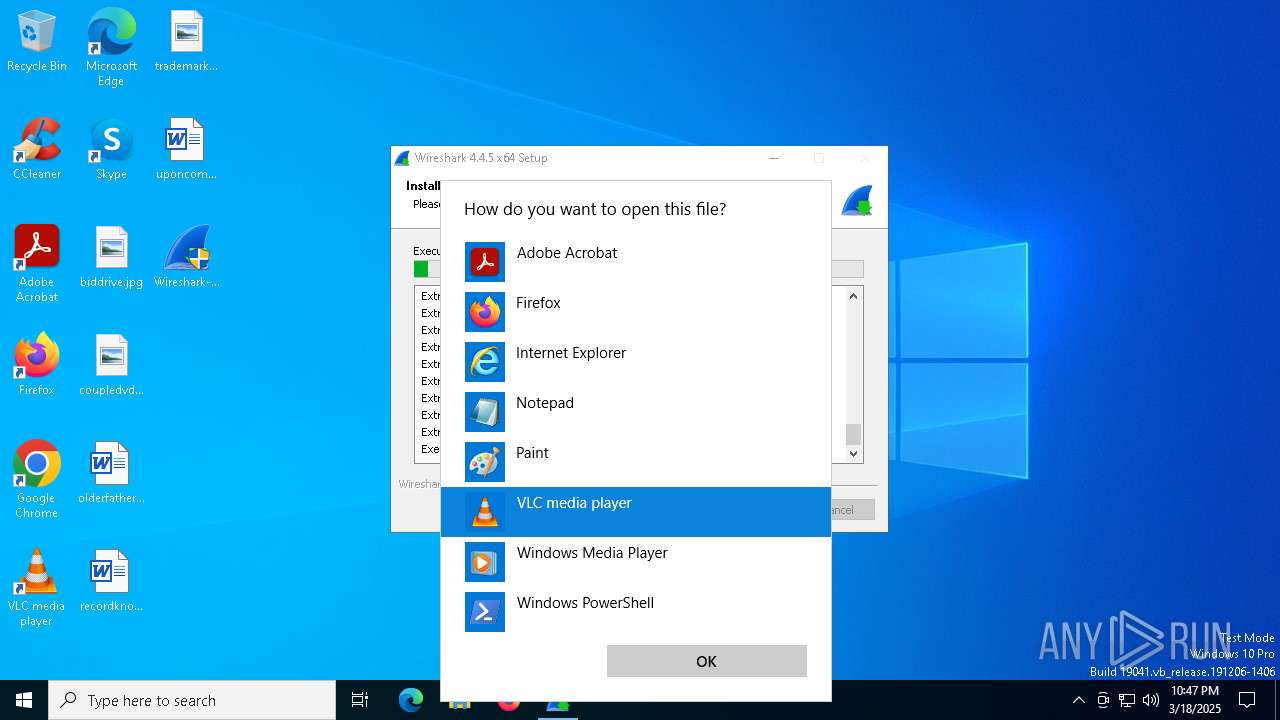Open the Firefox desktop shortcut
The width and height of the screenshot is (1280, 720).
point(37,365)
